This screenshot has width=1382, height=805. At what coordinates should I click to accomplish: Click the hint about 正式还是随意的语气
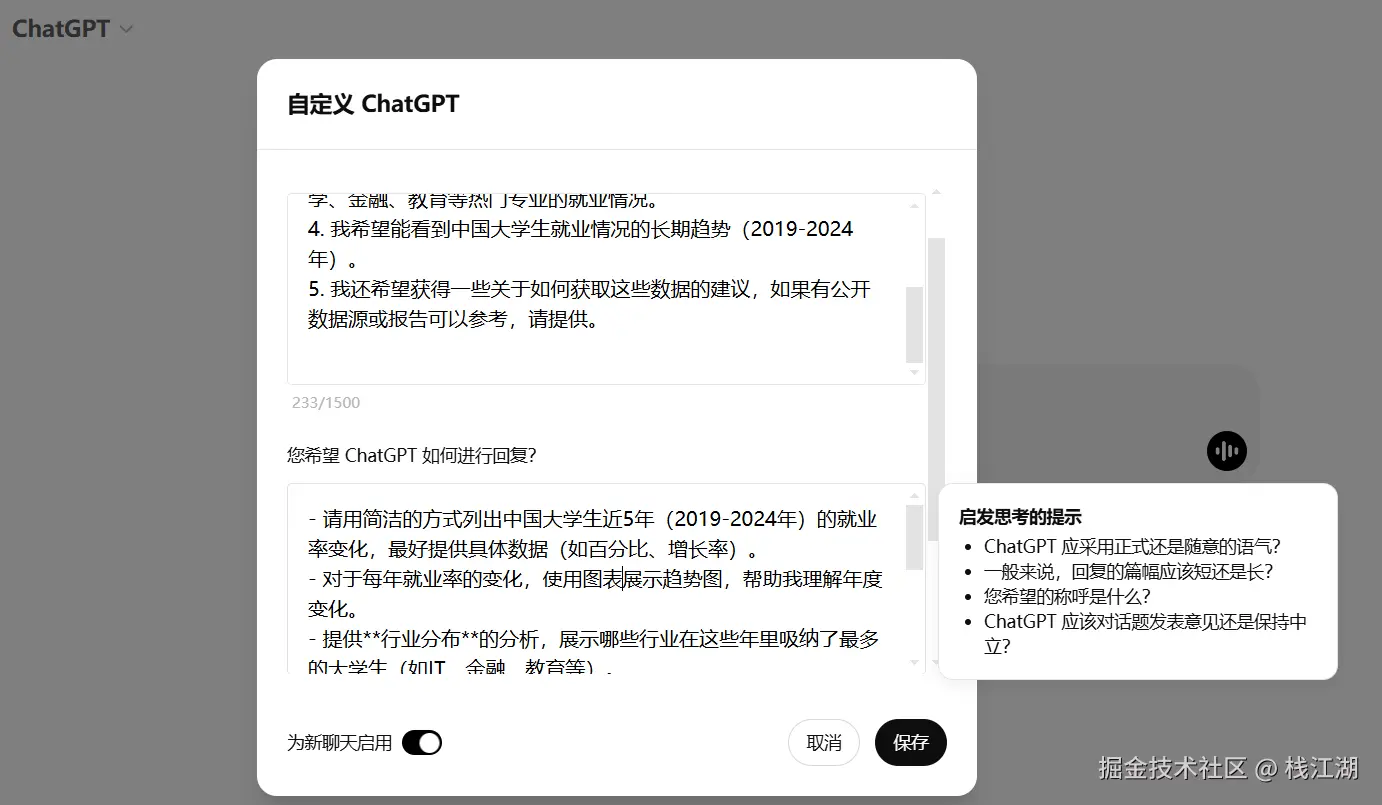(x=1132, y=546)
